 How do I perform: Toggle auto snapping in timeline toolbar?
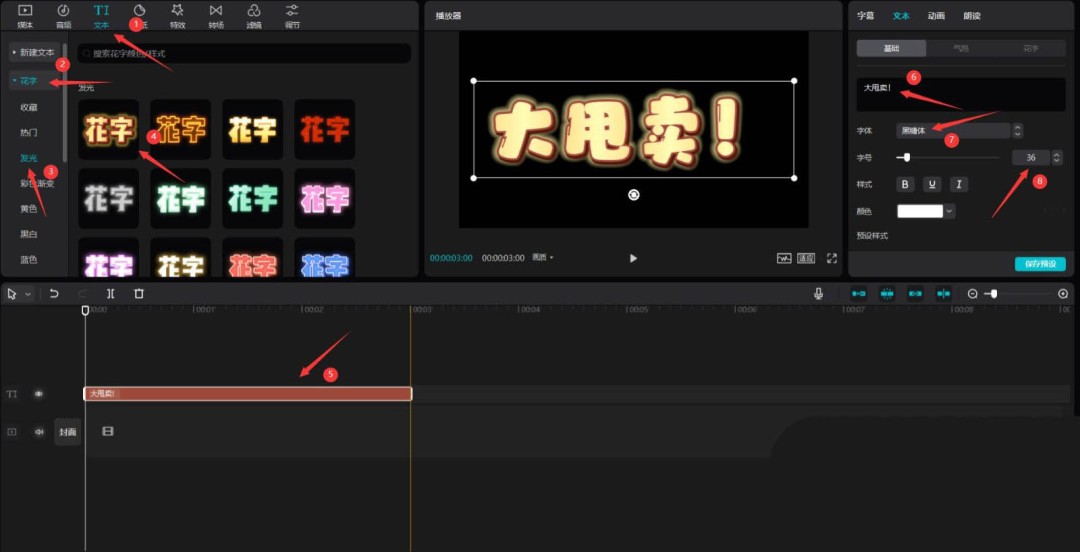(887, 294)
